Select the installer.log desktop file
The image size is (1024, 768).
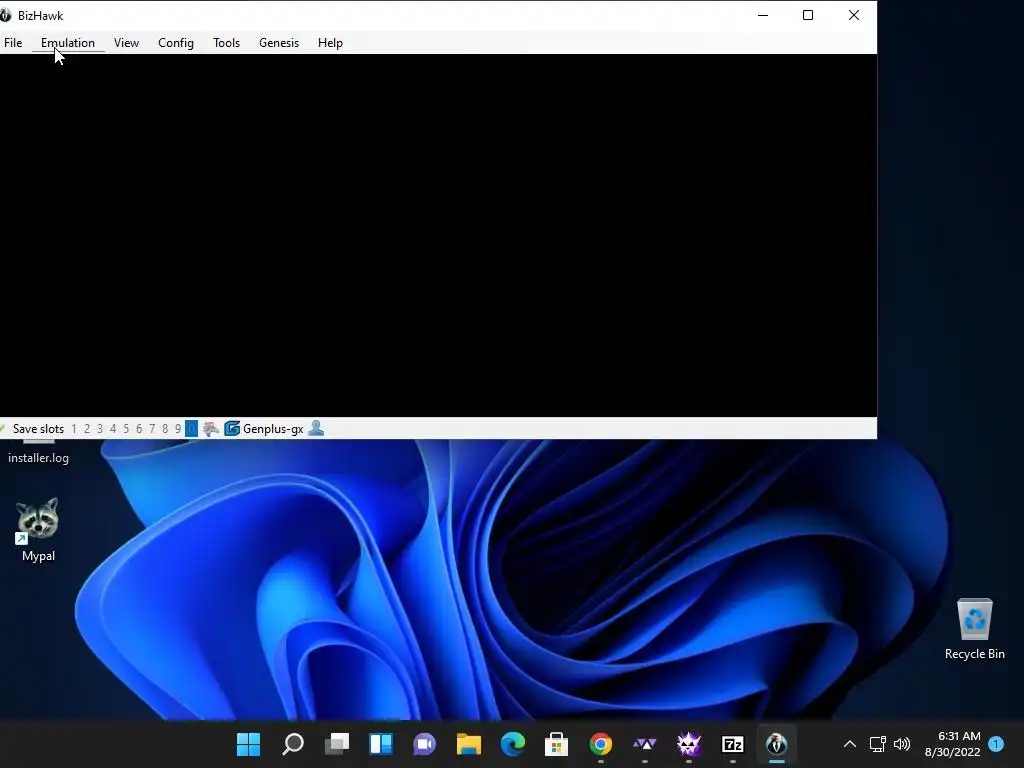[38, 453]
